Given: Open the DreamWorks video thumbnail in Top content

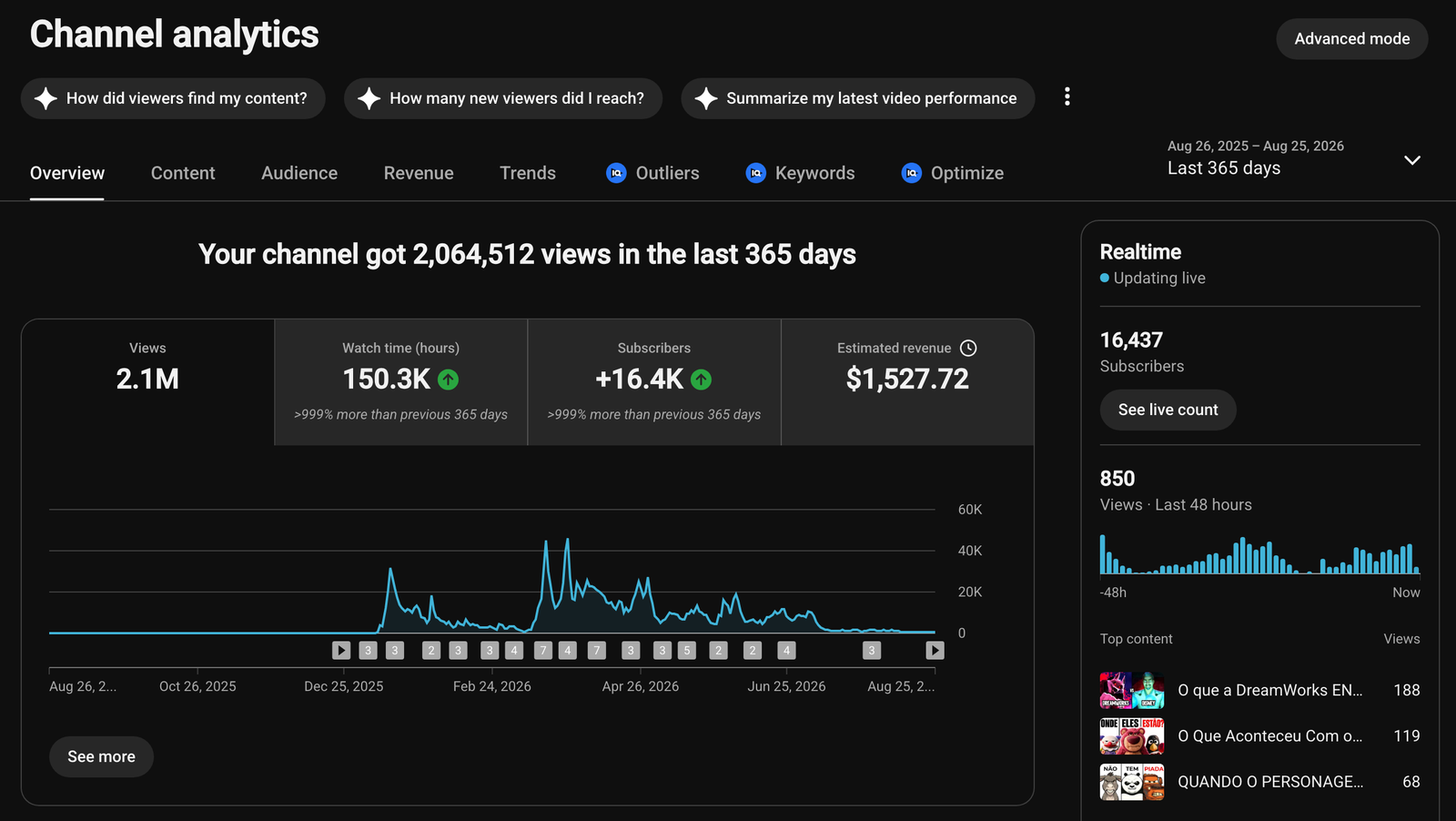Looking at the screenshot, I should tap(1132, 690).
